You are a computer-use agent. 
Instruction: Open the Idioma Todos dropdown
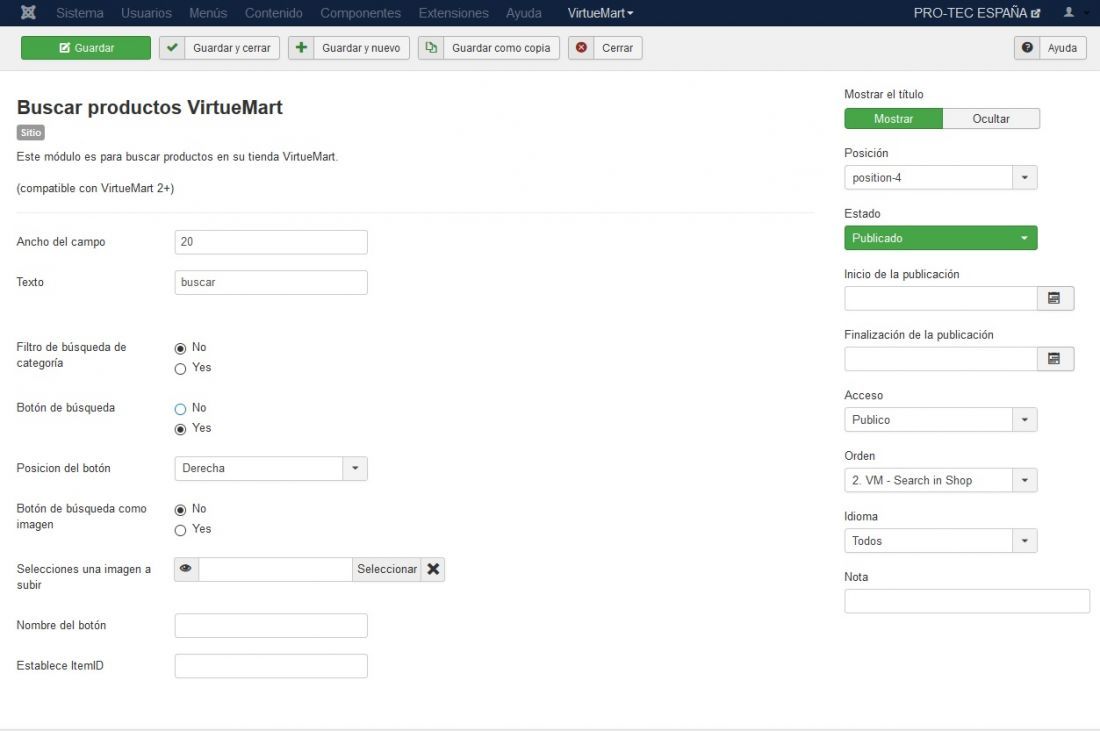[x=940, y=540]
